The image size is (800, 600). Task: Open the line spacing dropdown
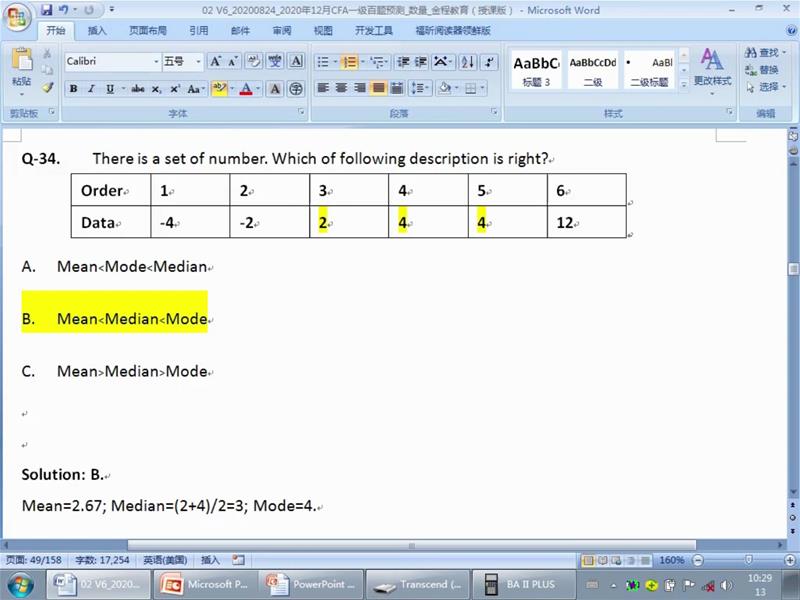(420, 88)
